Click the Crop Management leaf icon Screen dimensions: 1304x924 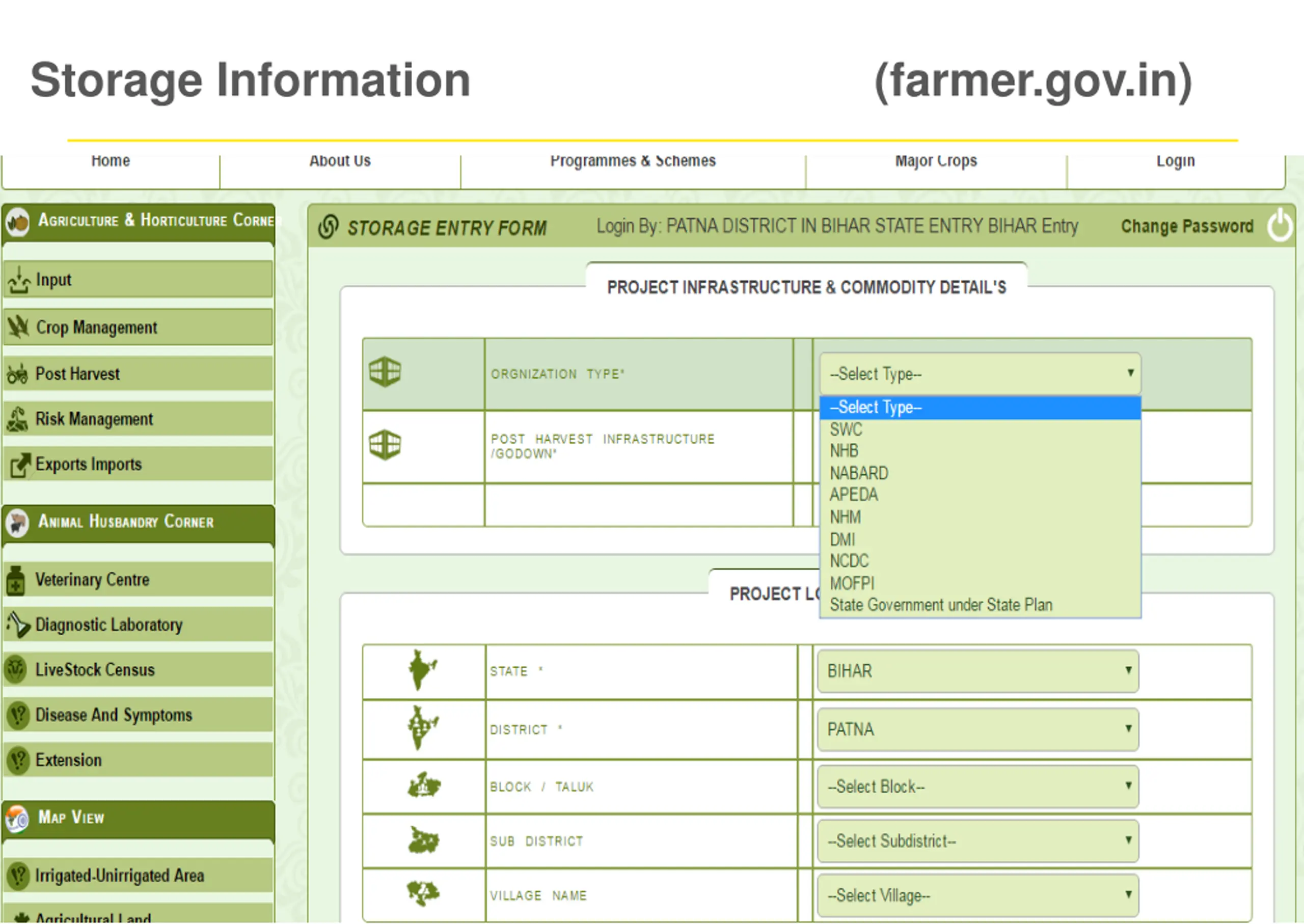[18, 327]
